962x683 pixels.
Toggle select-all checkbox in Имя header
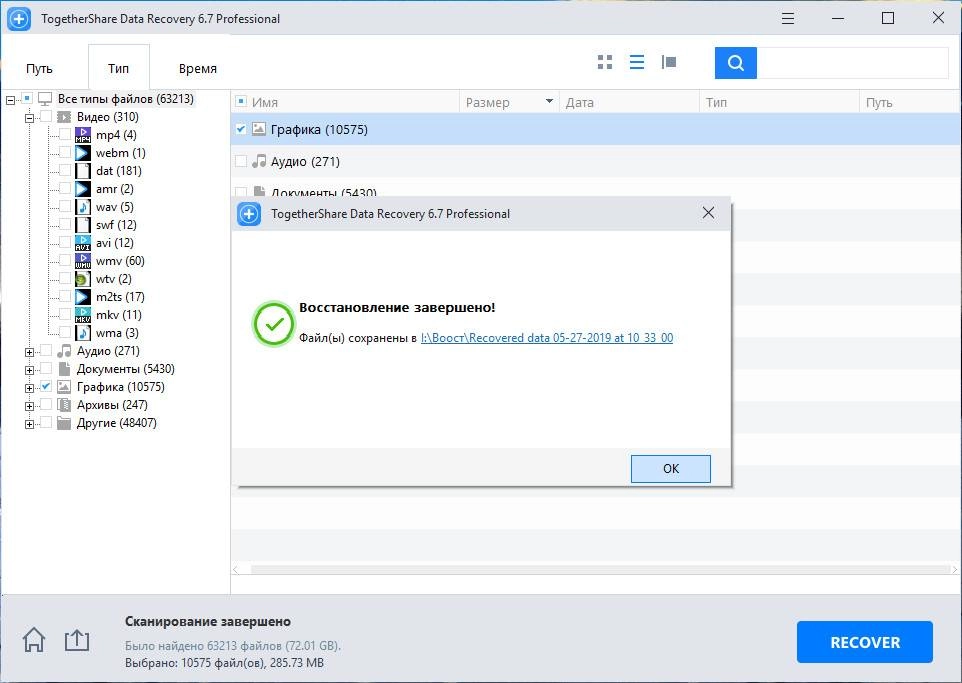point(241,101)
